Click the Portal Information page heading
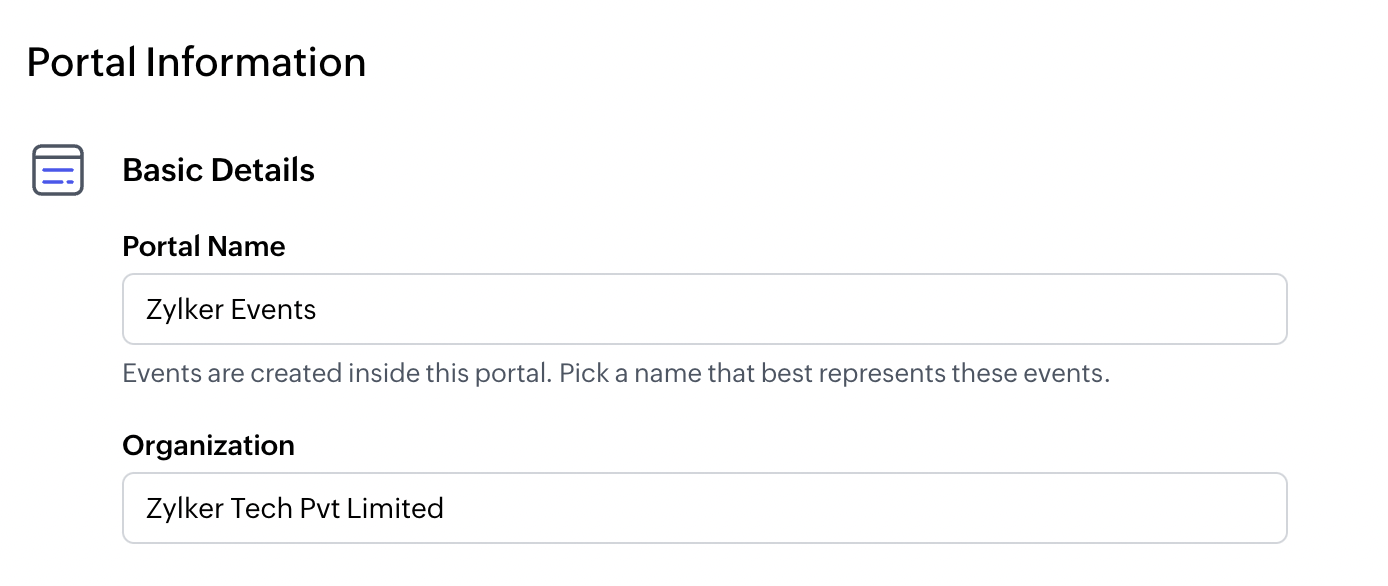 [196, 62]
